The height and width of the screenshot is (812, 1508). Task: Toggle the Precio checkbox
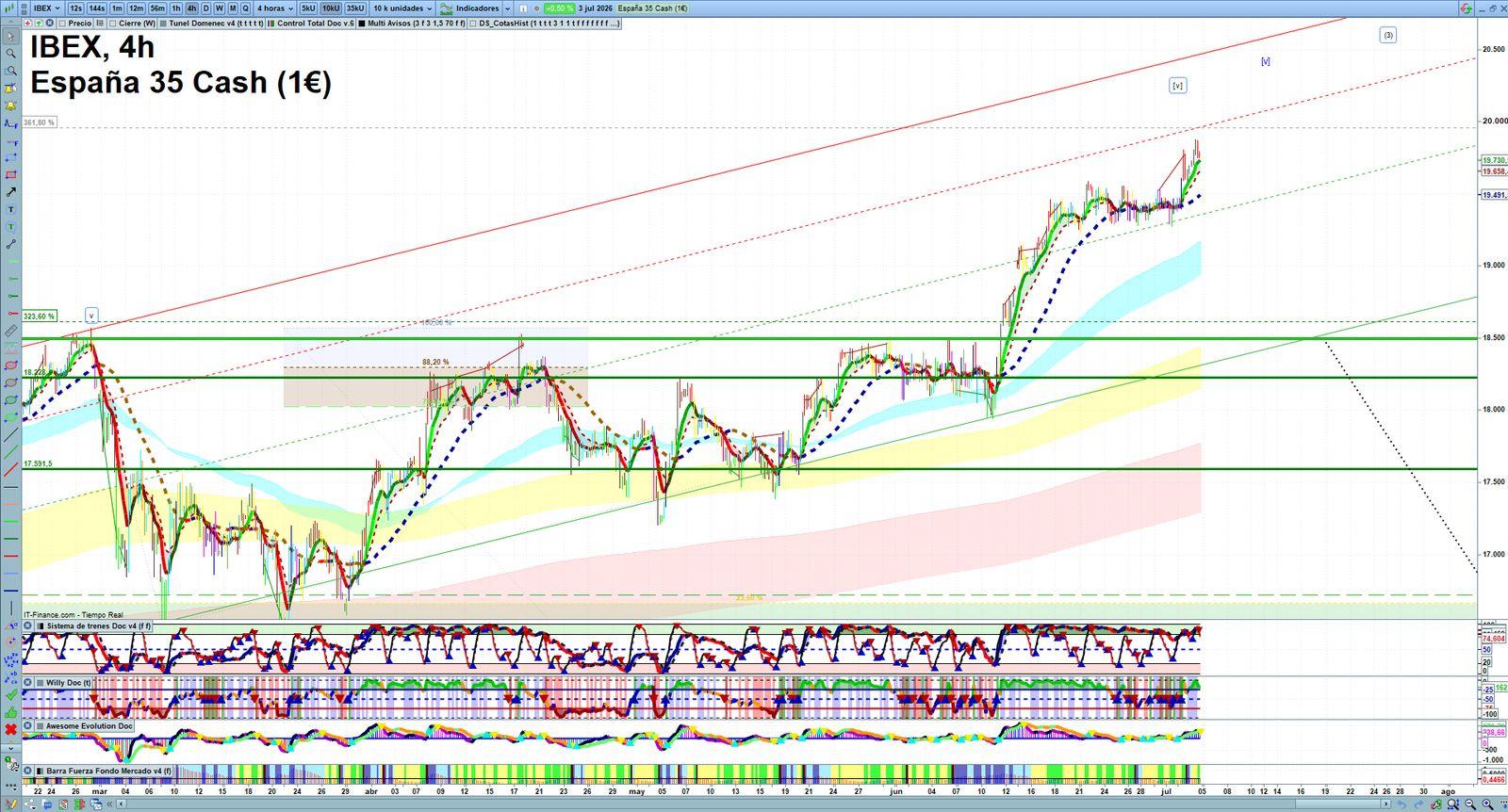click(x=62, y=24)
